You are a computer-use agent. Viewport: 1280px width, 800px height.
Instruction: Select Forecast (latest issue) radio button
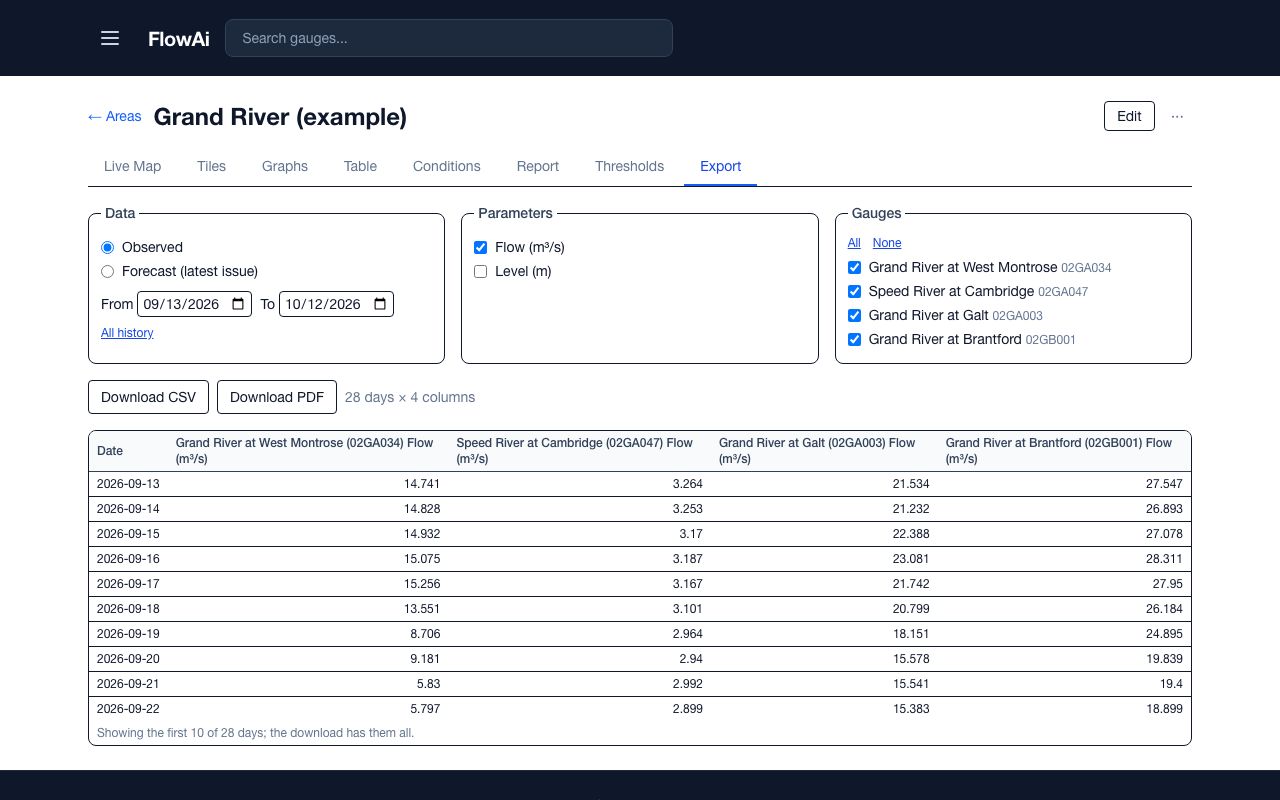[108, 271]
